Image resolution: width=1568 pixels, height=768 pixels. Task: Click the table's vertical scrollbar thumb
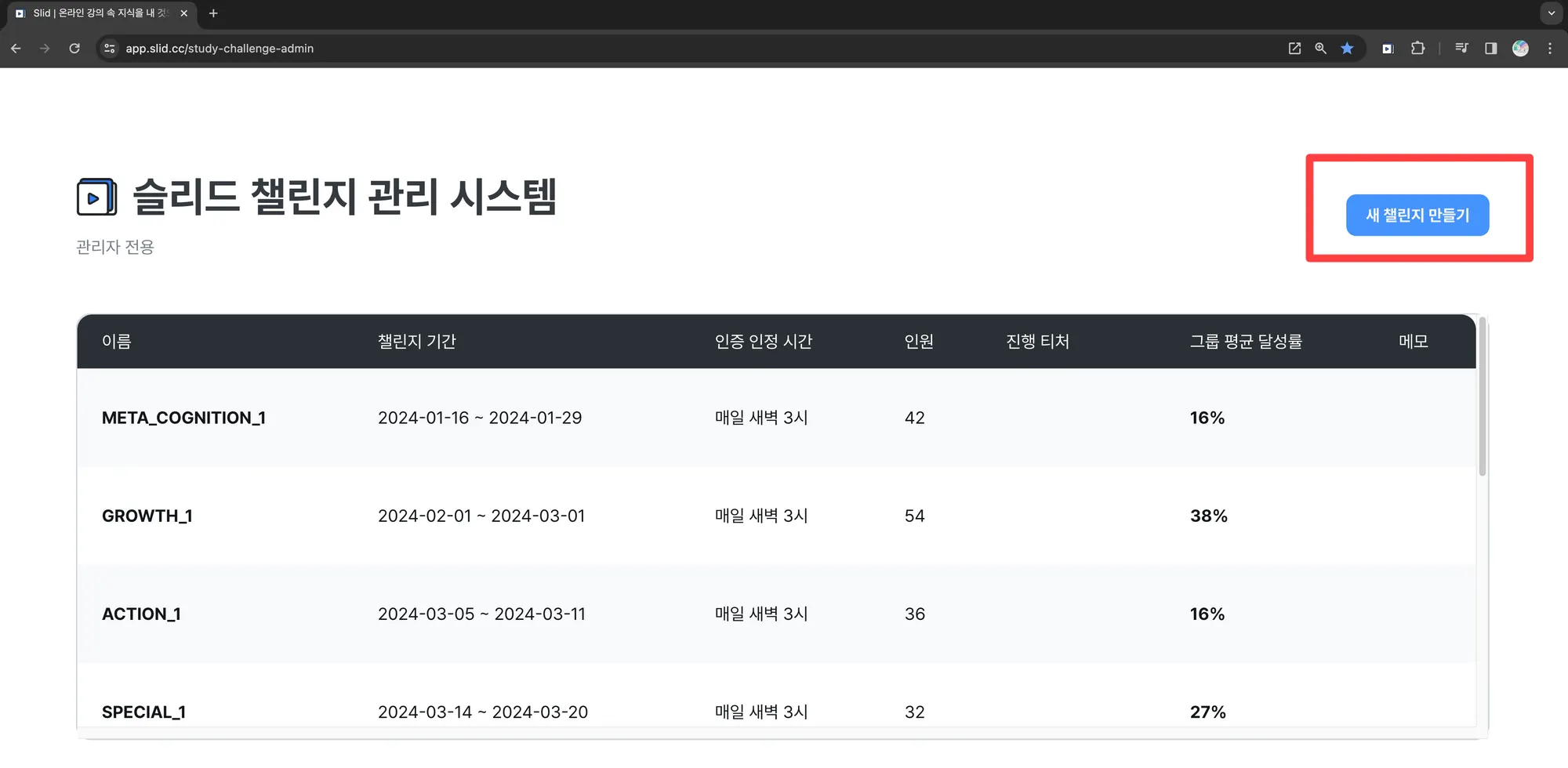(1482, 397)
